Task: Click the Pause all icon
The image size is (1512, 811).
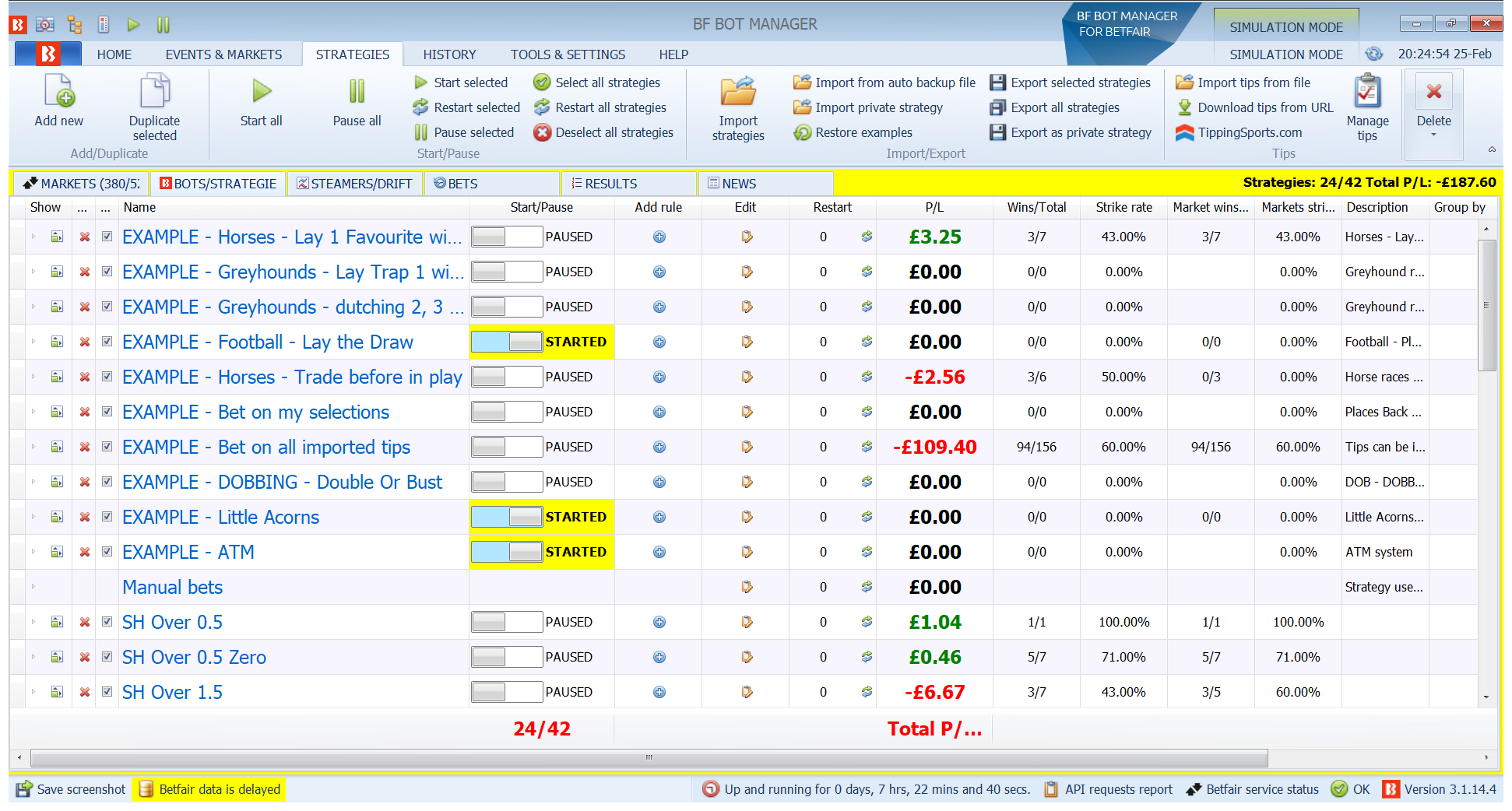Action: (x=357, y=91)
